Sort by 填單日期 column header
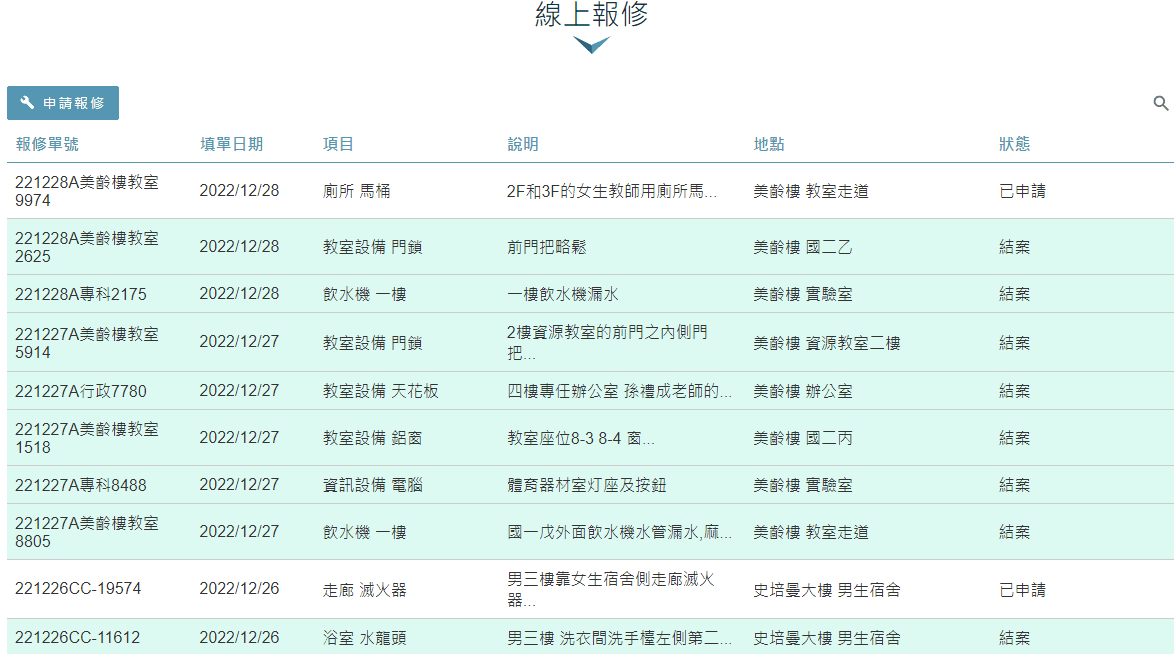 point(231,144)
